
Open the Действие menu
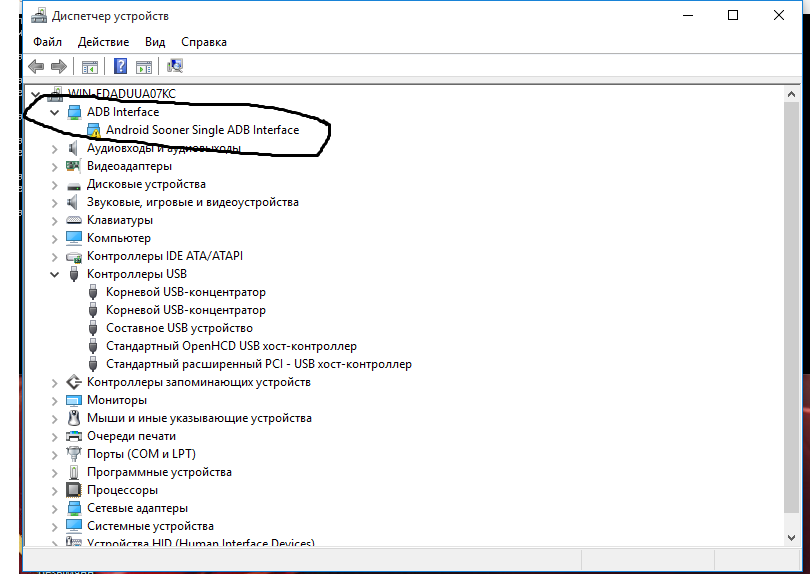click(103, 42)
